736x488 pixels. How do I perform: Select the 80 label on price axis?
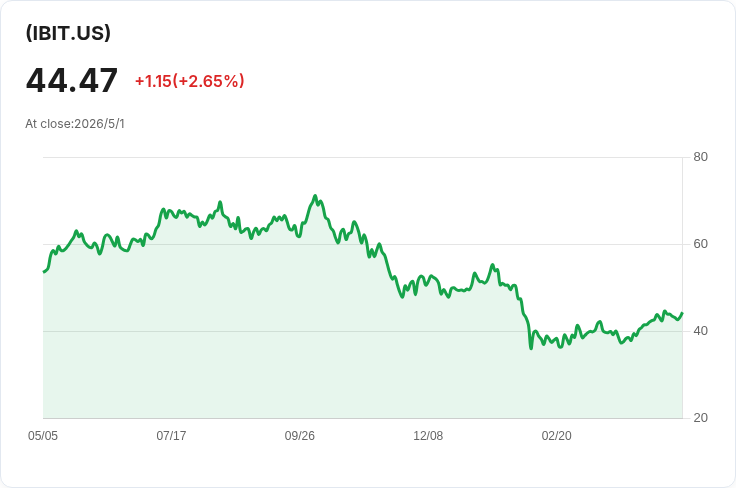(x=700, y=157)
